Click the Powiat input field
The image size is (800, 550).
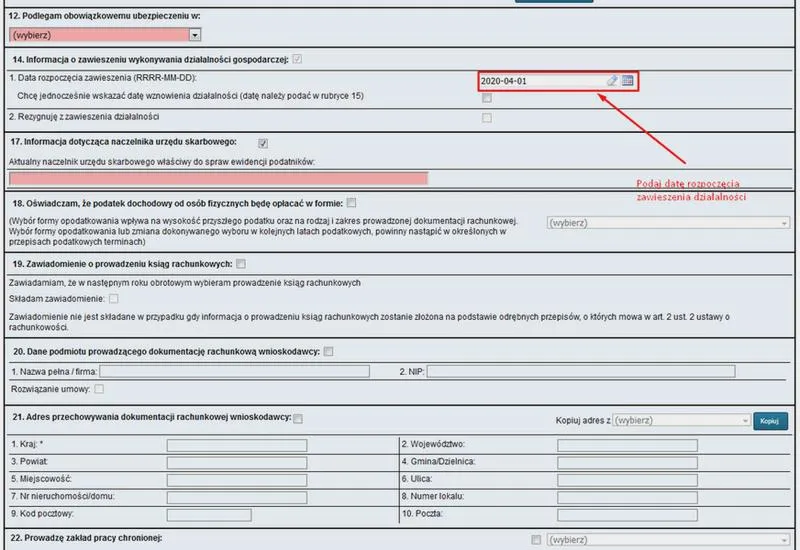237,463
